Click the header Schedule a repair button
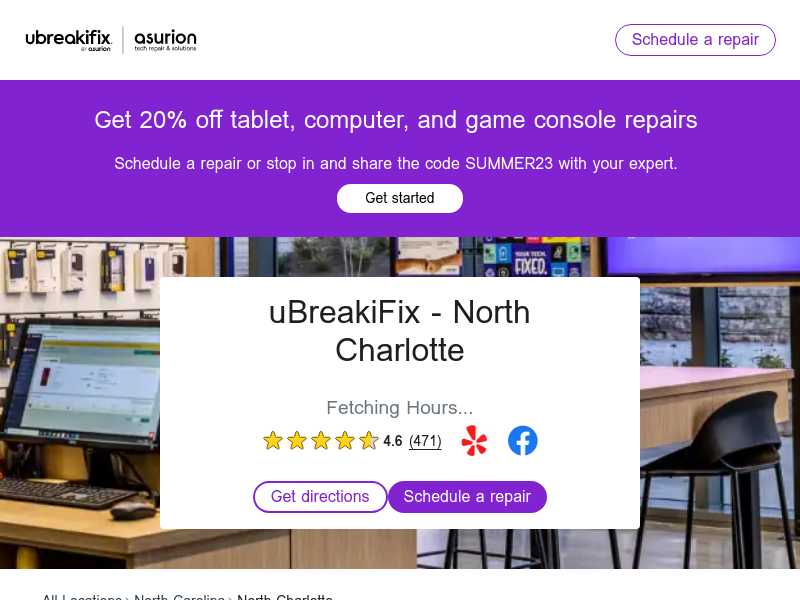 695,40
